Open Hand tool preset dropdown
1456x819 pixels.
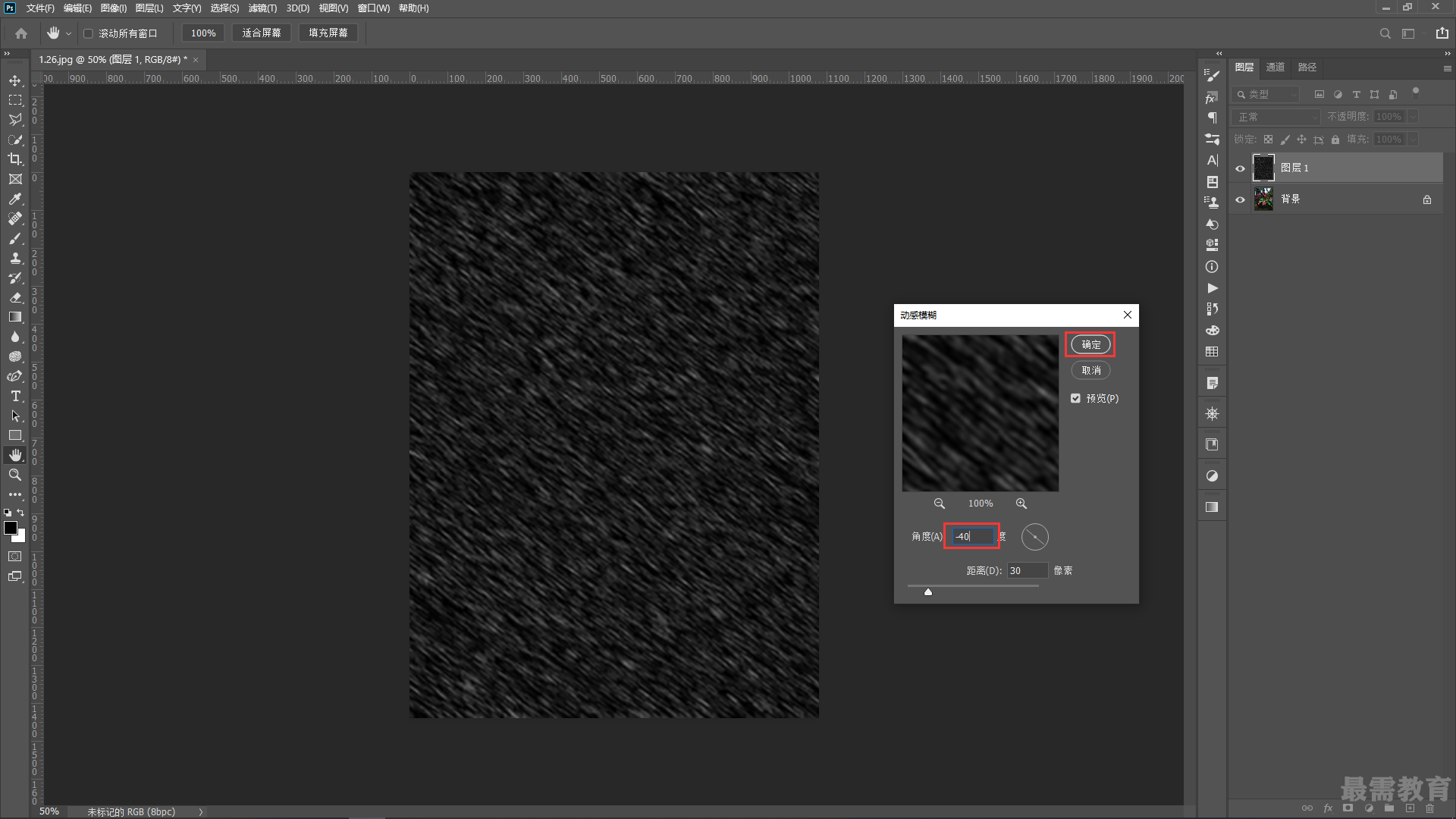click(x=68, y=33)
